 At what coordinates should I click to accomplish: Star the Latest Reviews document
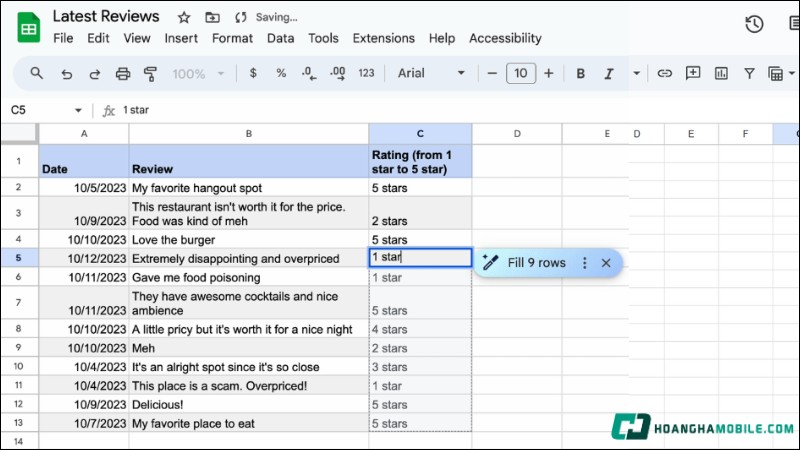184,18
